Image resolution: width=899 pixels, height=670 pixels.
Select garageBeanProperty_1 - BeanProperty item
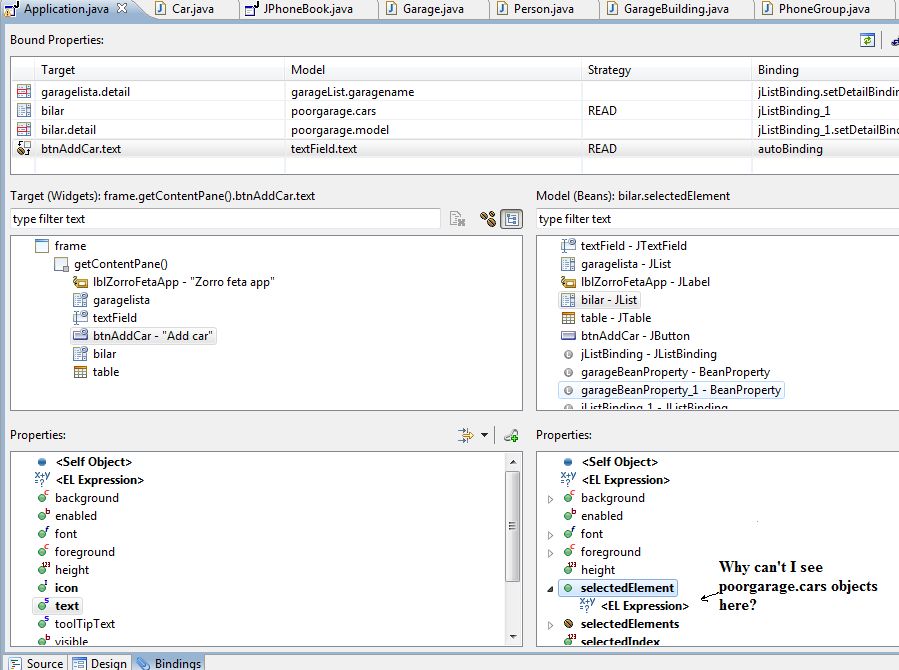(681, 390)
